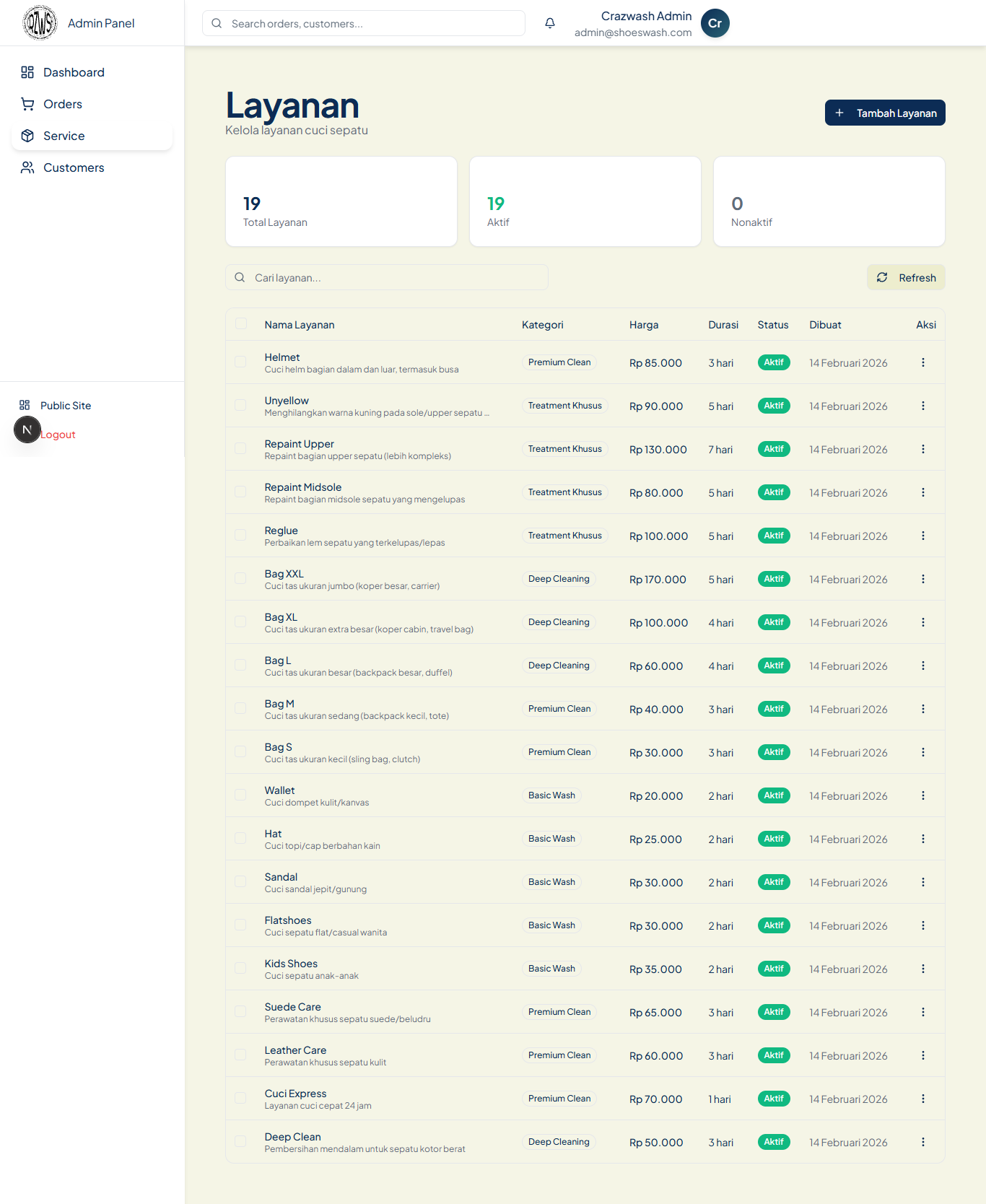Open actions menu for Deep Clean row

[923, 1142]
